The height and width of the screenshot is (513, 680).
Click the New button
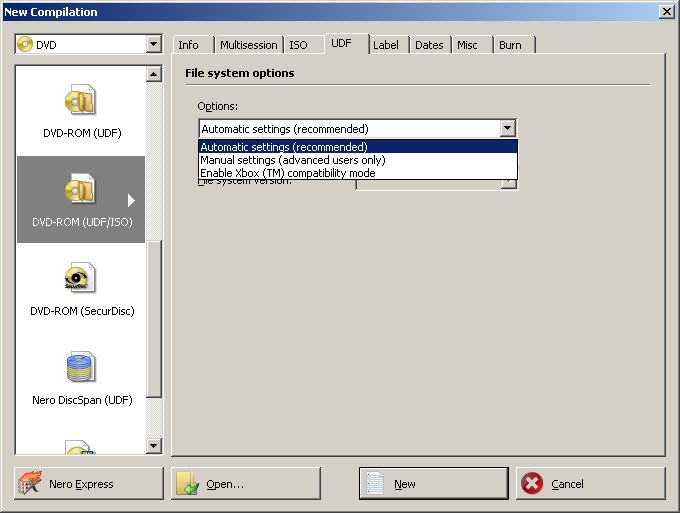(x=434, y=483)
